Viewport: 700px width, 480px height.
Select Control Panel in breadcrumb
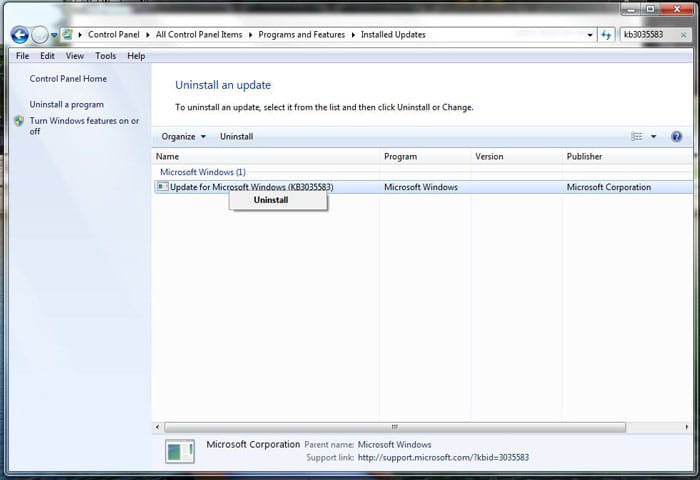(113, 34)
